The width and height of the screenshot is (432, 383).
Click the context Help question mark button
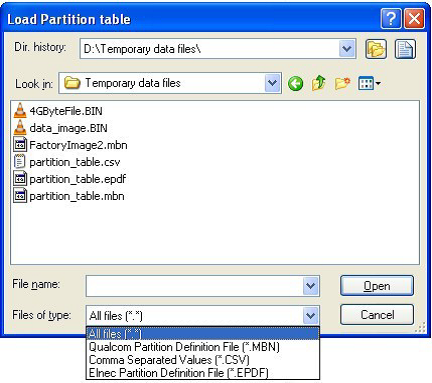[x=390, y=19]
